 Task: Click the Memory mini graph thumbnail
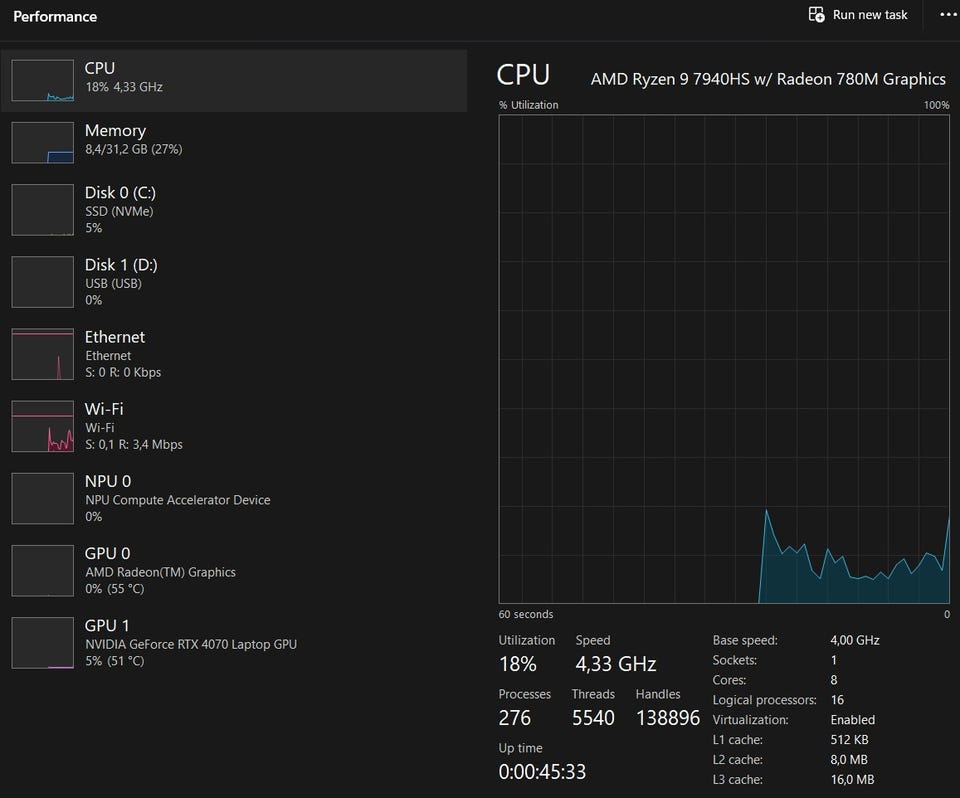(x=43, y=143)
